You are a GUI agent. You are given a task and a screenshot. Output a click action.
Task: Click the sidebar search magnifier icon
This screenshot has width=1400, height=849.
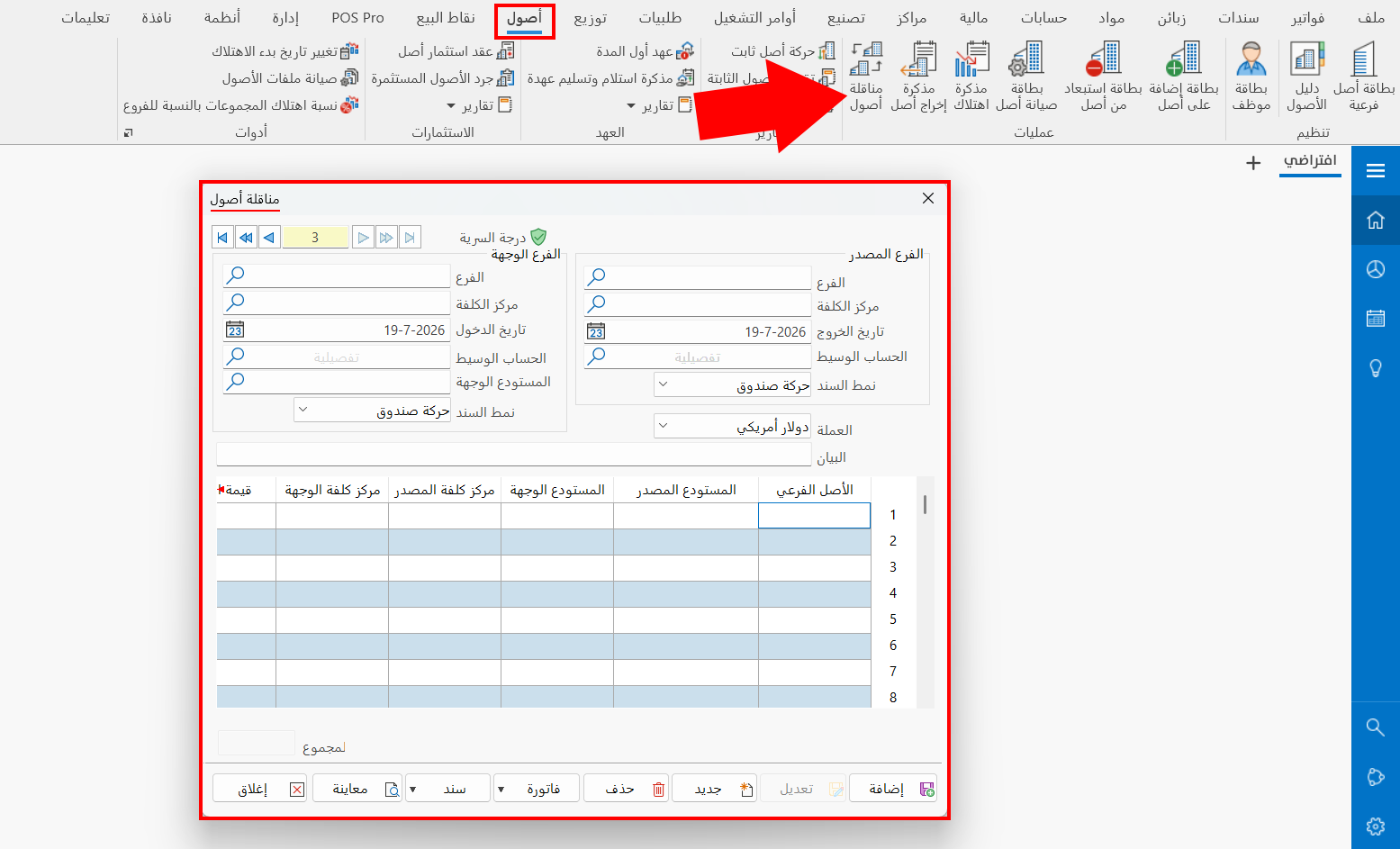(x=1376, y=727)
